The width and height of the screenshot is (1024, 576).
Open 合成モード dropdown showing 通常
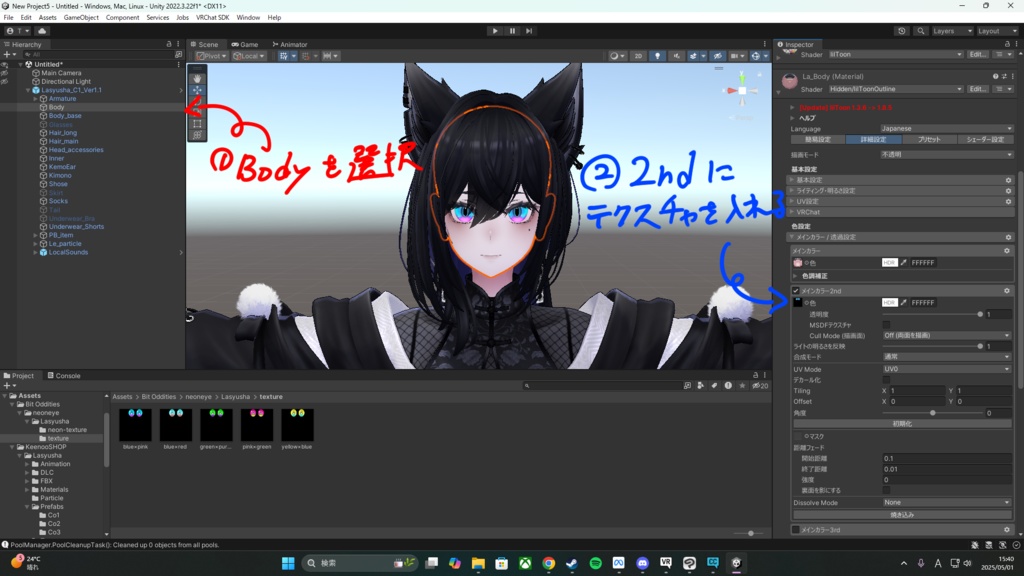(x=946, y=357)
